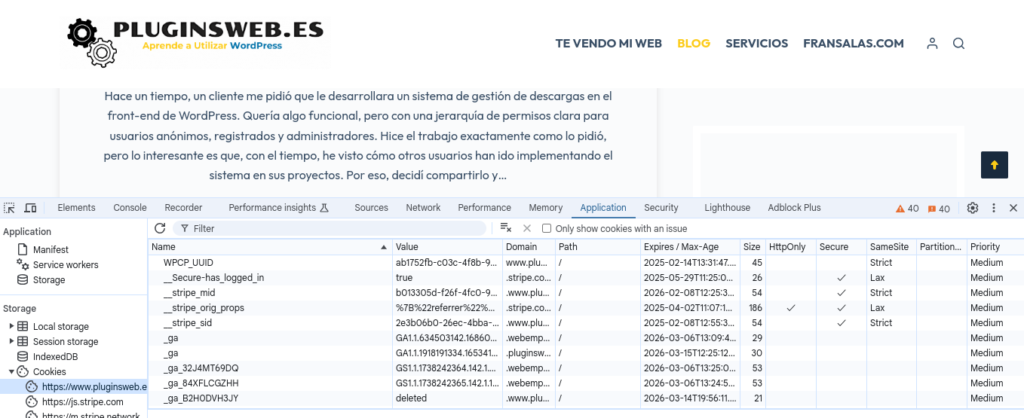Open the BLOG menu link

[694, 44]
